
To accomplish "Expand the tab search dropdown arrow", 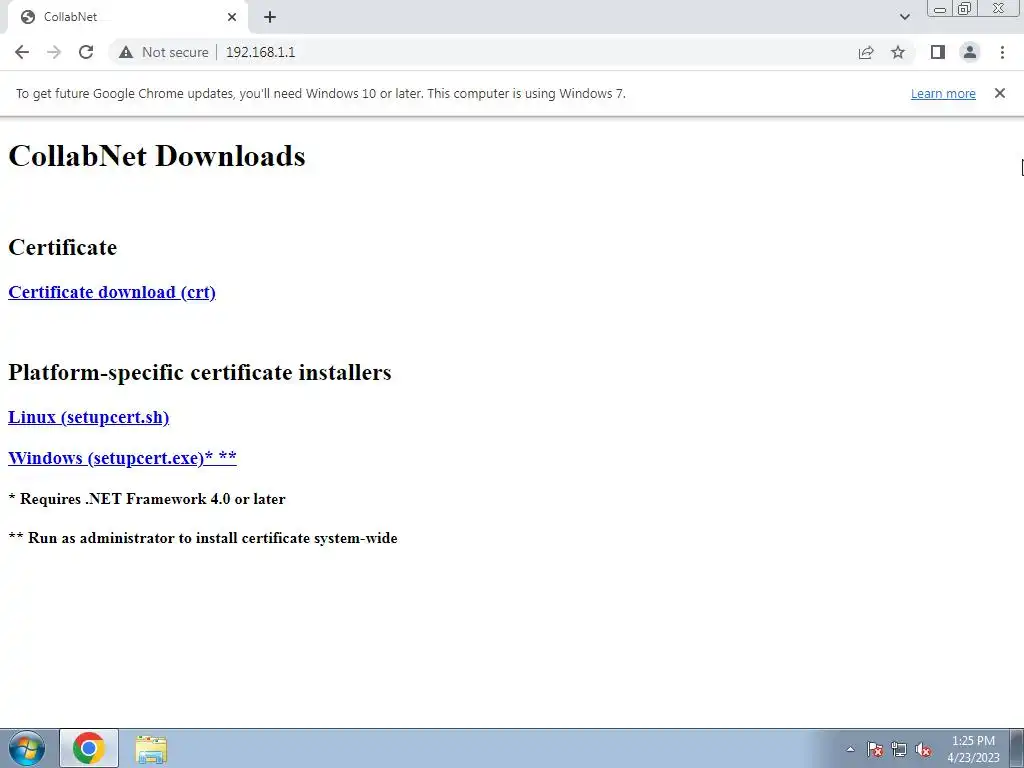I will pos(904,17).
